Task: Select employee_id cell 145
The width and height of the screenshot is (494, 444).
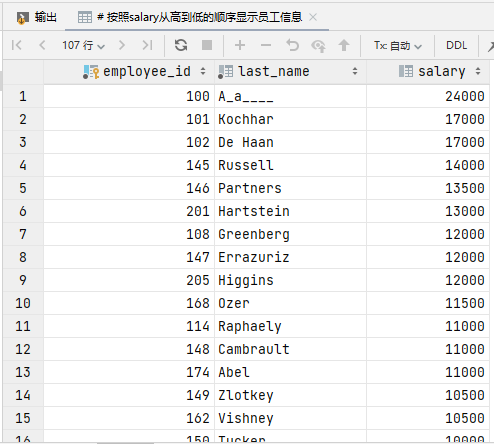Action: click(x=129, y=165)
